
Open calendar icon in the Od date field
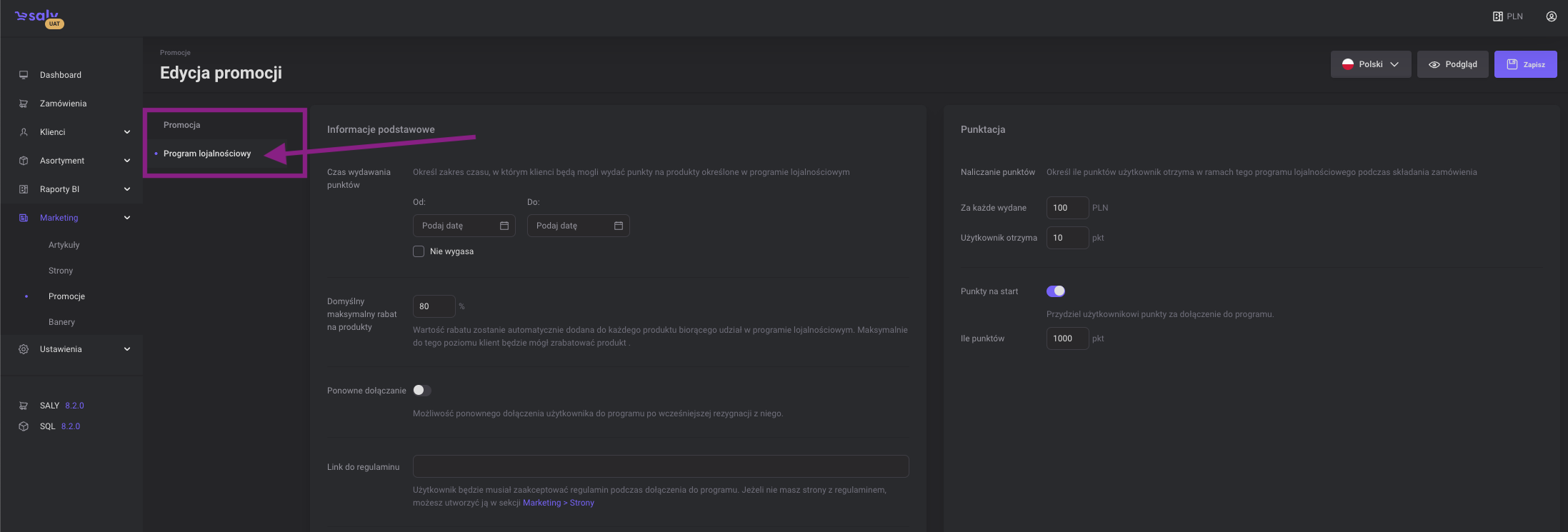point(504,226)
